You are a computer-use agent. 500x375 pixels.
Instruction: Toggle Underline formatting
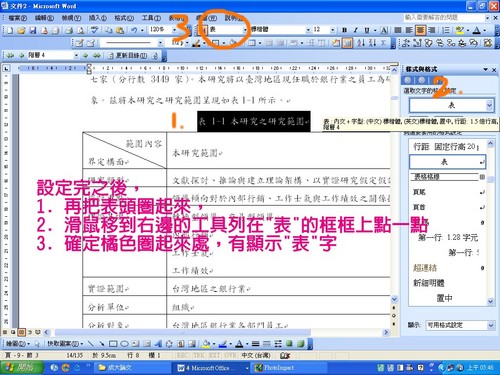click(x=367, y=30)
